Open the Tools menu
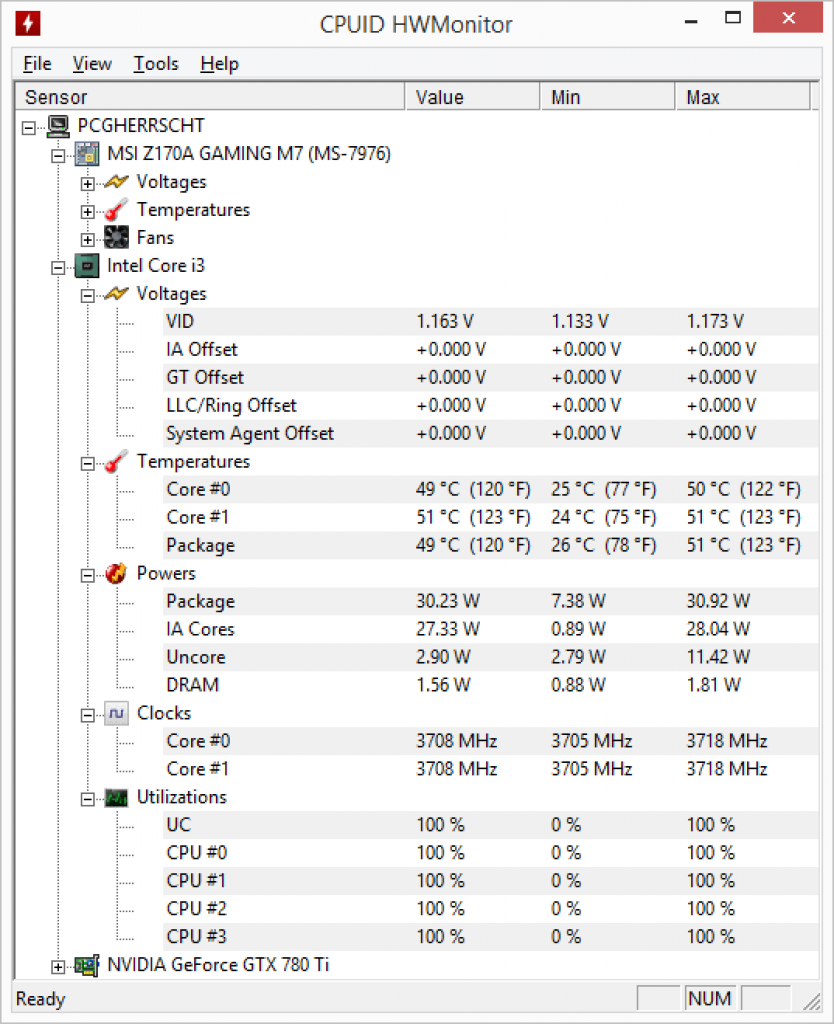 coord(156,64)
